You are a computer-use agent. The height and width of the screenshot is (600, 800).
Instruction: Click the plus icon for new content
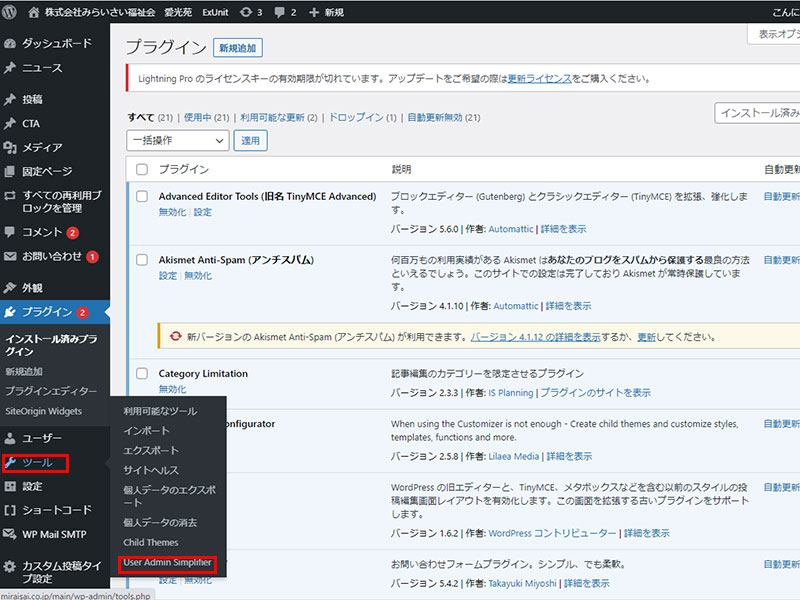pyautogui.click(x=314, y=12)
